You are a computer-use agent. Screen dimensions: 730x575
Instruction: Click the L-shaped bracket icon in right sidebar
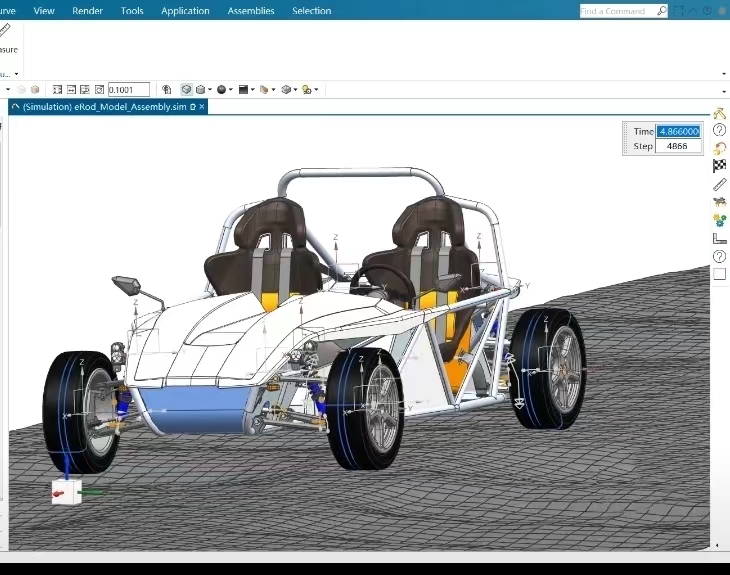(x=719, y=238)
